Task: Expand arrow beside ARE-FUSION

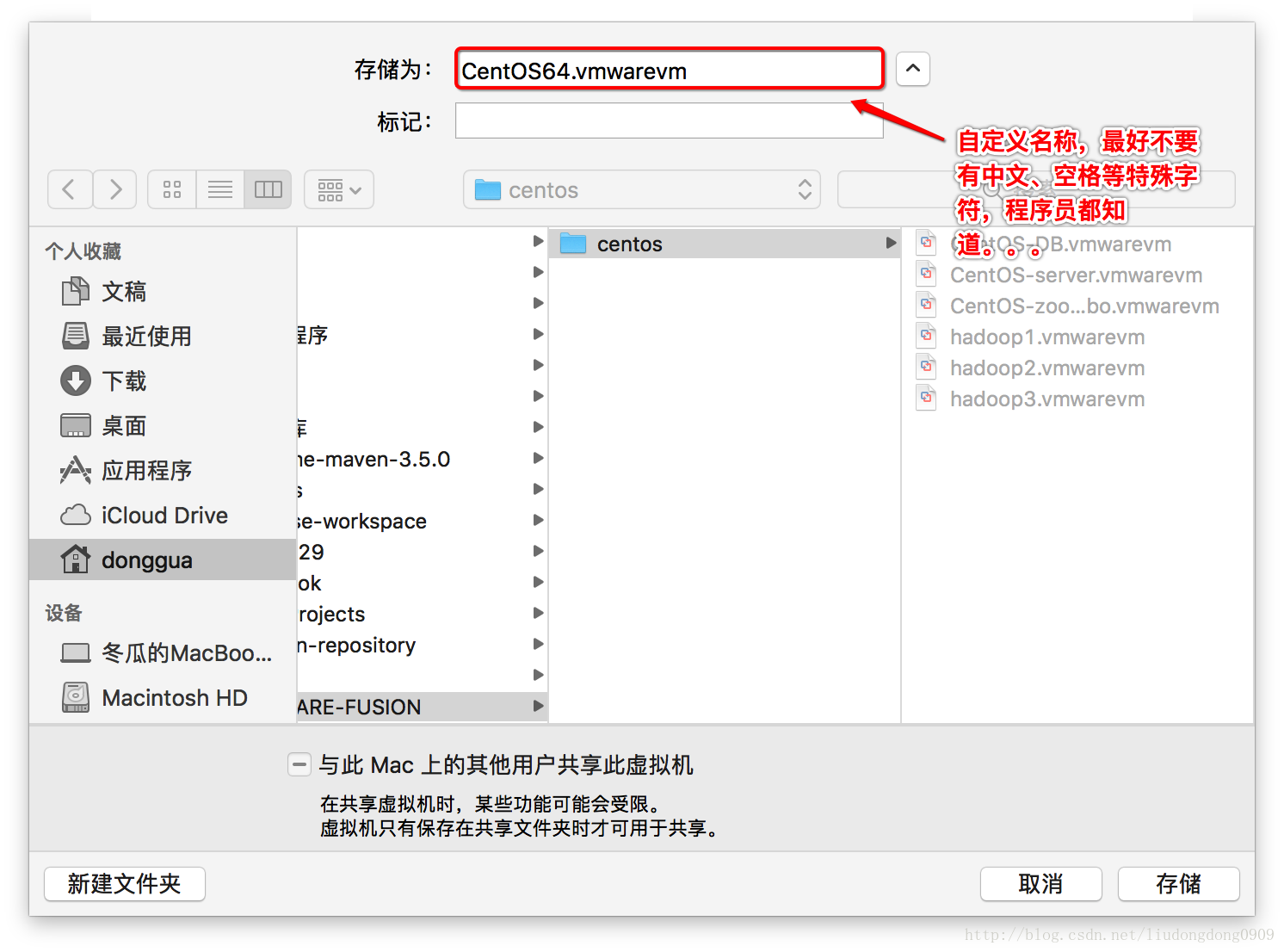Action: coord(538,706)
